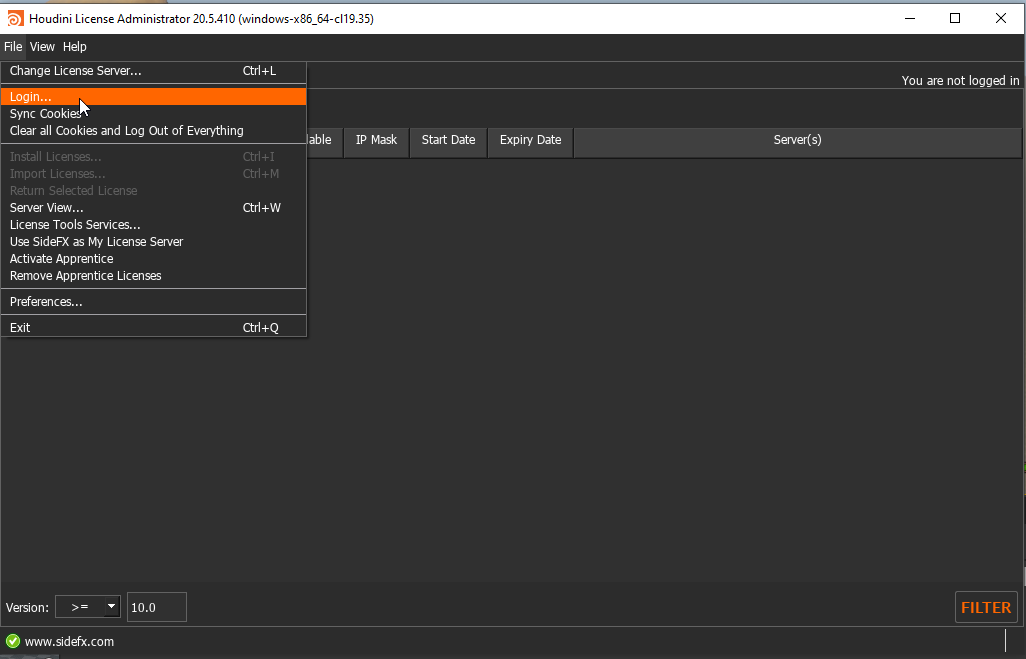The image size is (1026, 659).
Task: Open the Help menu
Action: tap(75, 46)
